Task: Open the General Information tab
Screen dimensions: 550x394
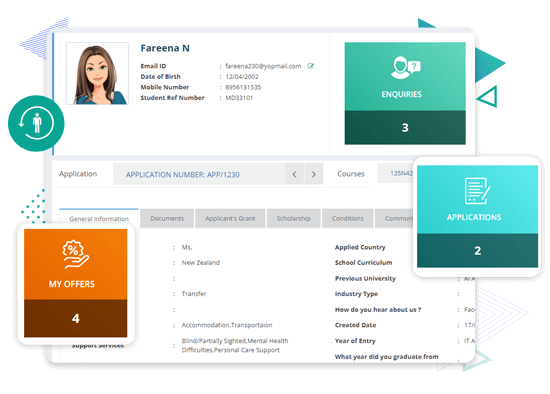Action: [99, 219]
